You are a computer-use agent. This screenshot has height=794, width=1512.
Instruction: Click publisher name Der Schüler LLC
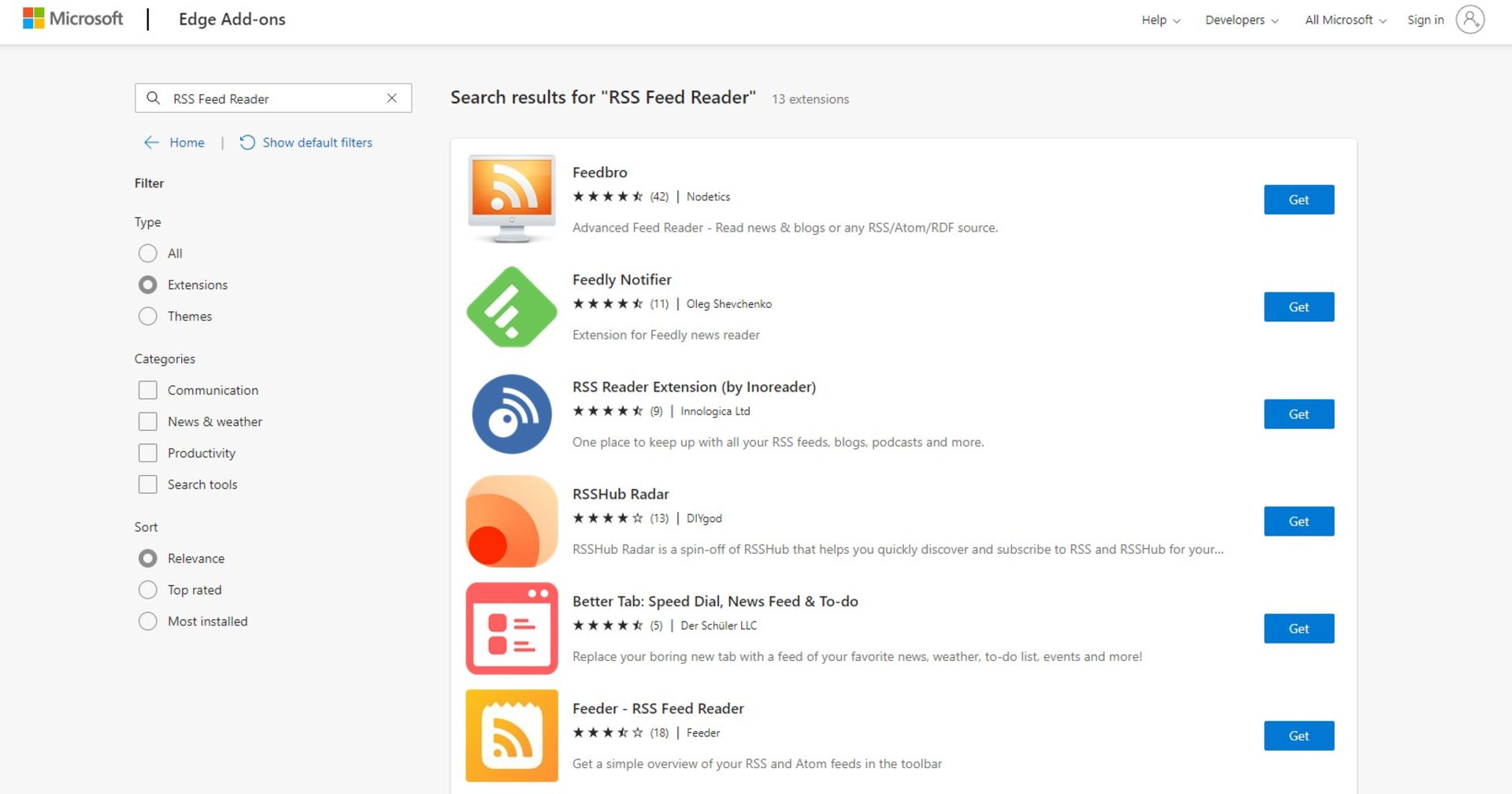(718, 625)
